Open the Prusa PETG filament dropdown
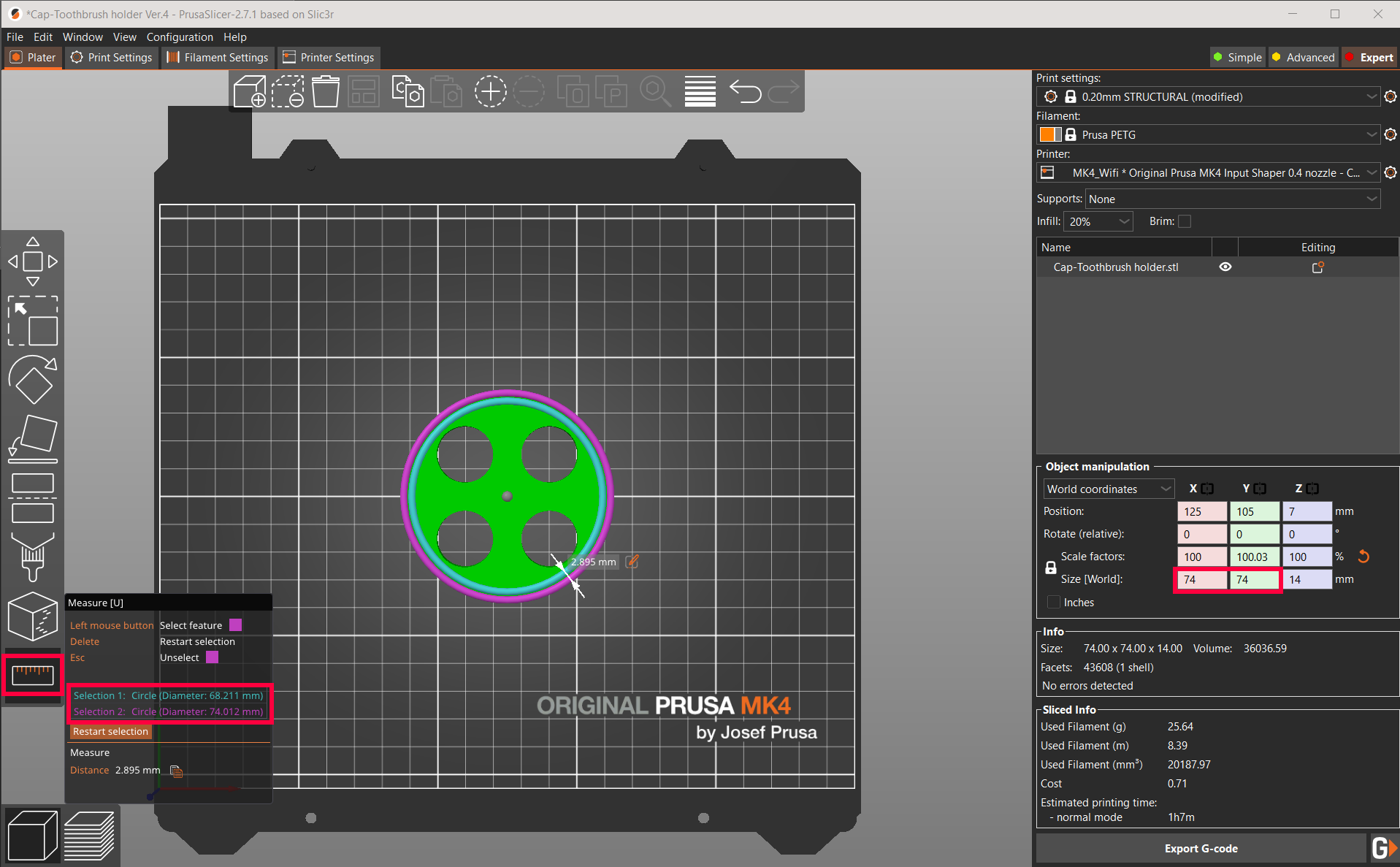The width and height of the screenshot is (1400, 867). click(x=1209, y=134)
